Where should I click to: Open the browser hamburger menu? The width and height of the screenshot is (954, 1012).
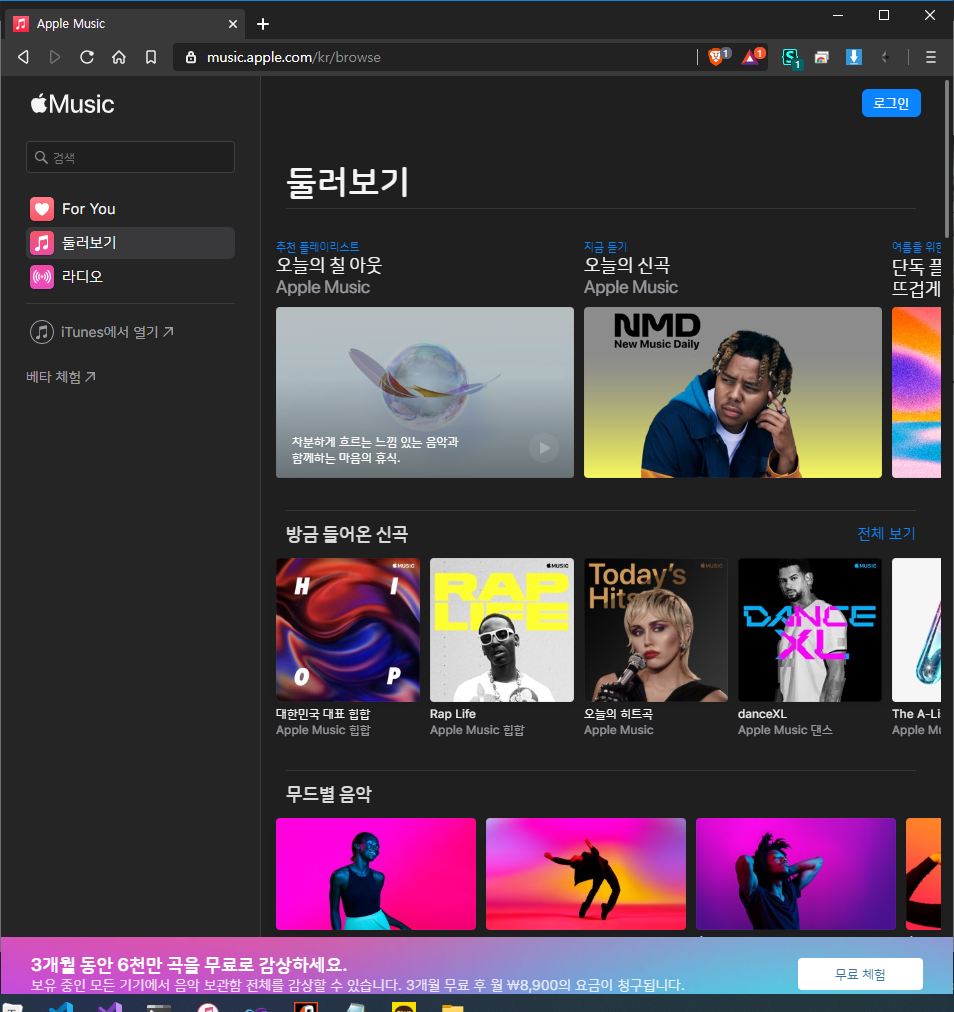pyautogui.click(x=931, y=57)
